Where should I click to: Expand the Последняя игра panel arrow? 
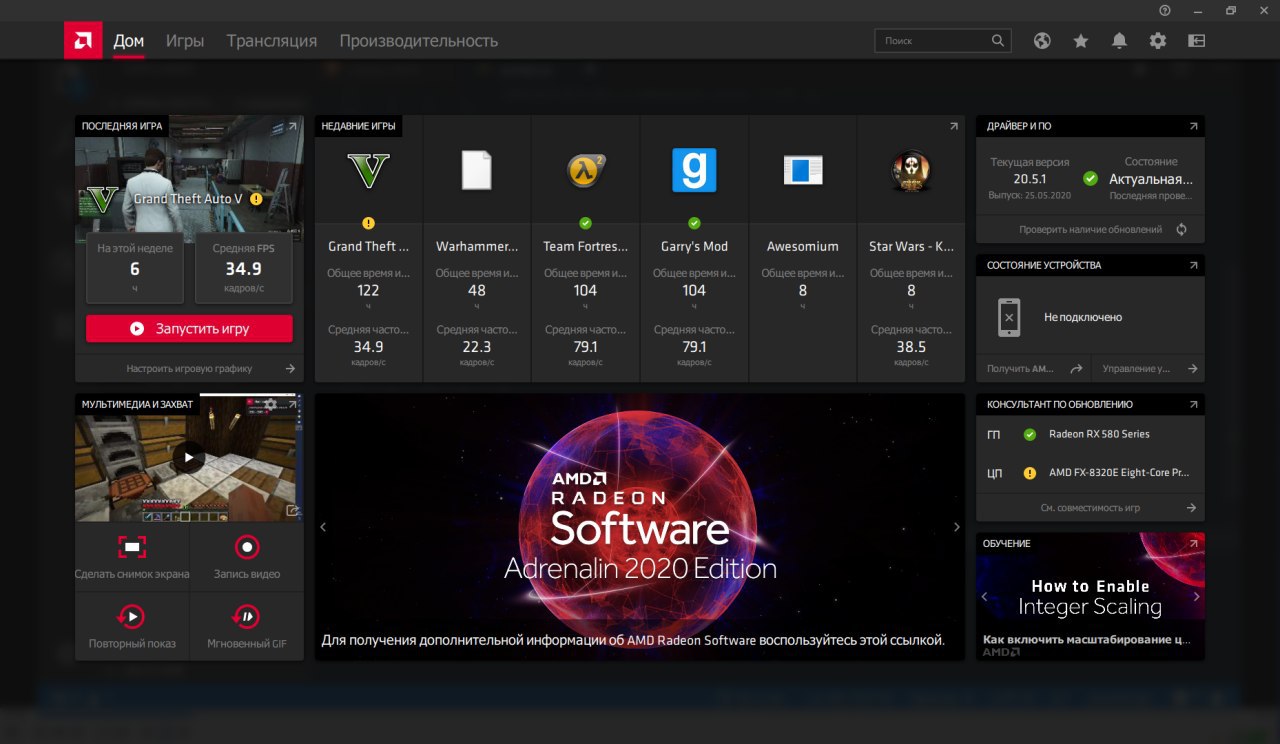[x=292, y=127]
